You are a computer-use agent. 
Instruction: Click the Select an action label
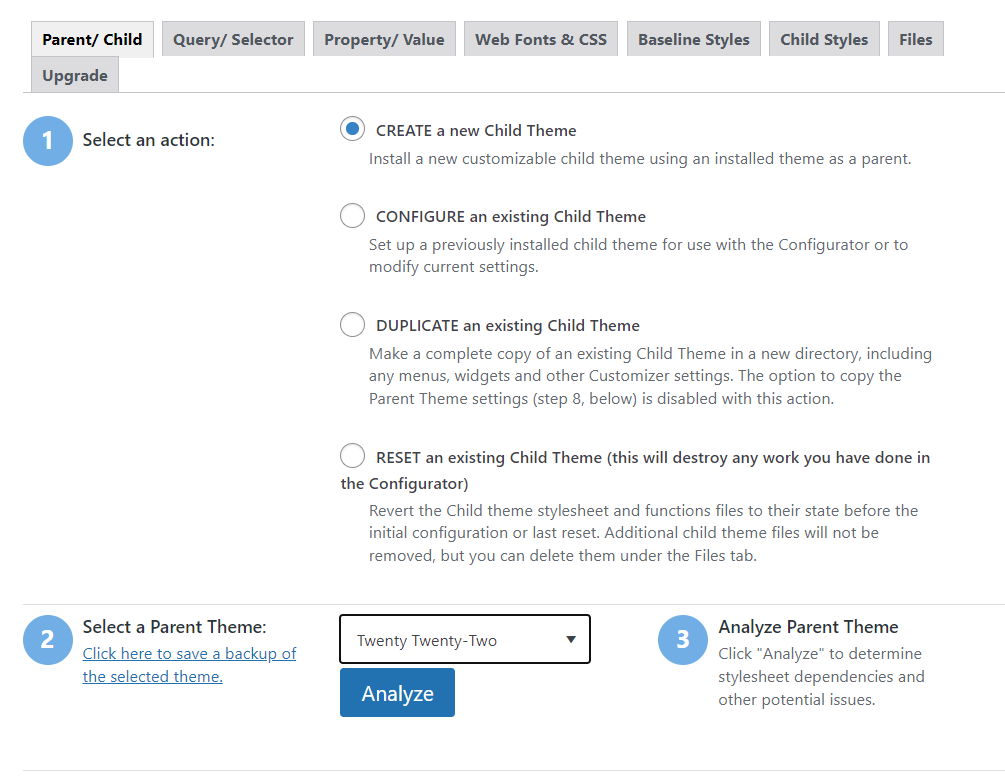[x=149, y=140]
